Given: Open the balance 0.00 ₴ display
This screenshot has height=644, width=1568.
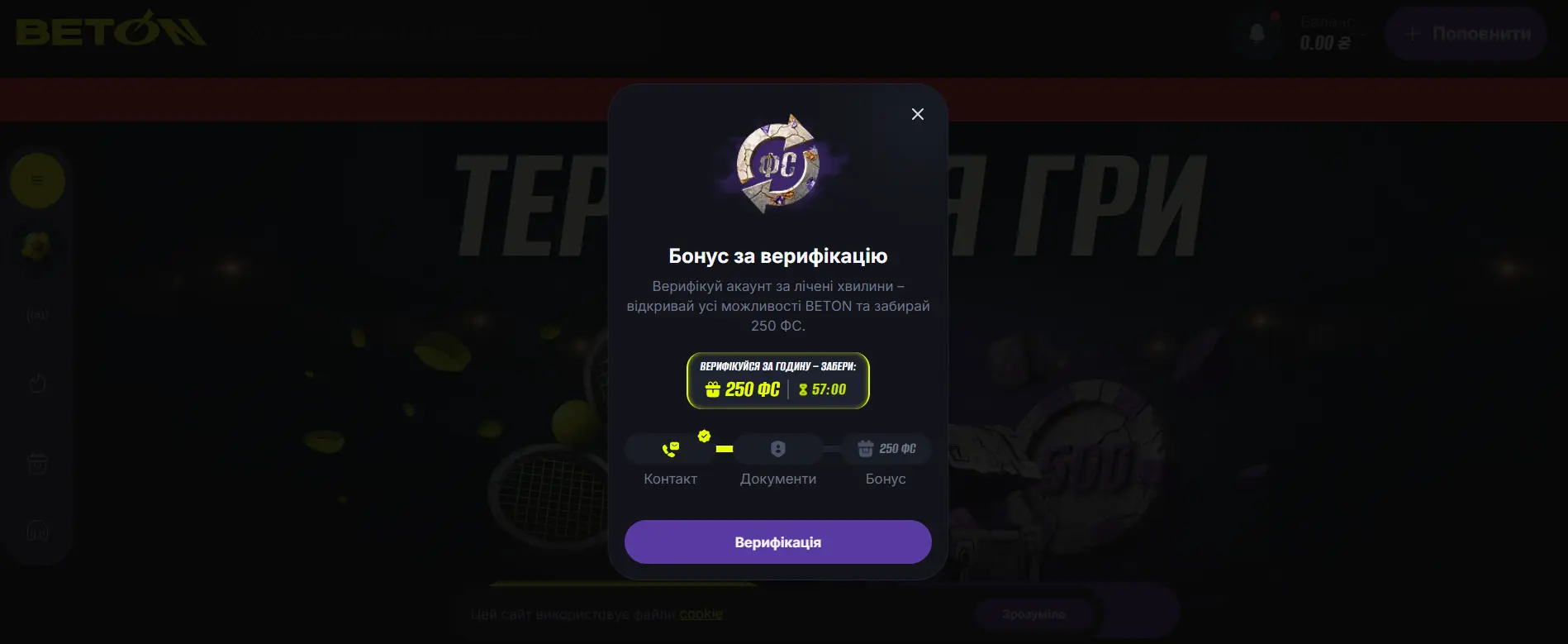Looking at the screenshot, I should point(1325,35).
